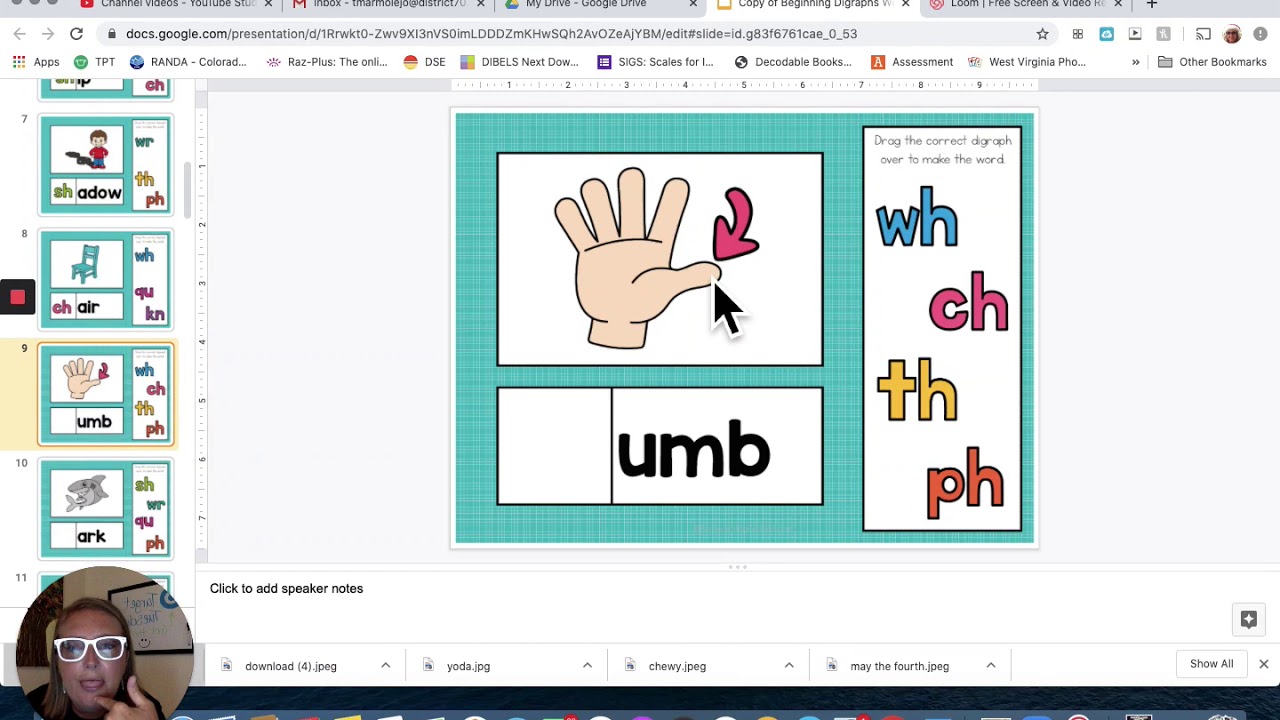
Task: Click to add speaker notes
Action: coord(286,589)
